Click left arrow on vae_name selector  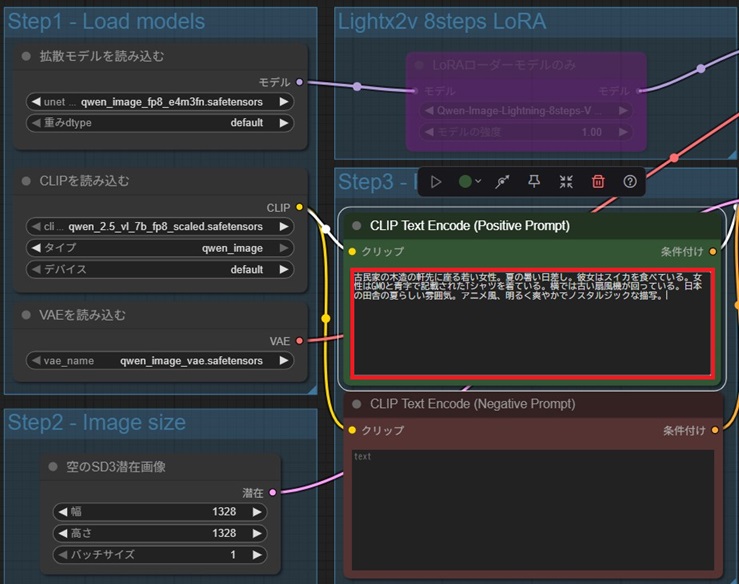tap(36, 360)
